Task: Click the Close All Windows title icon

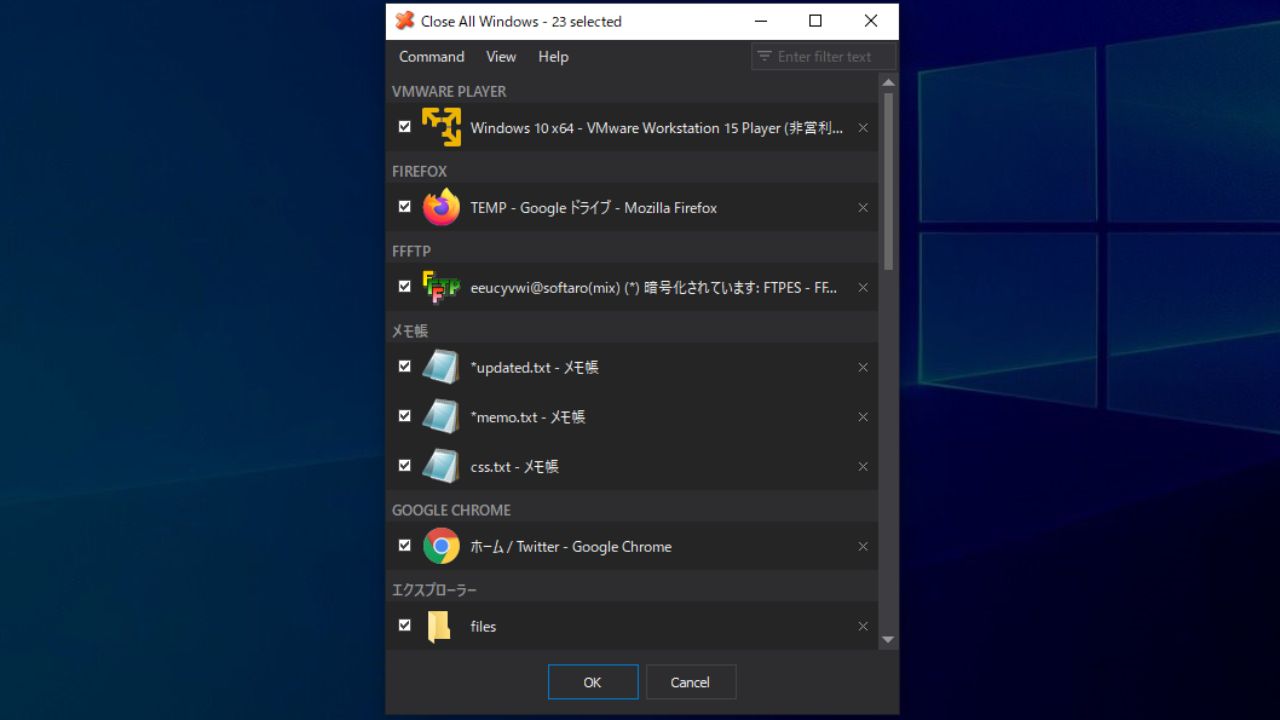Action: click(x=404, y=21)
